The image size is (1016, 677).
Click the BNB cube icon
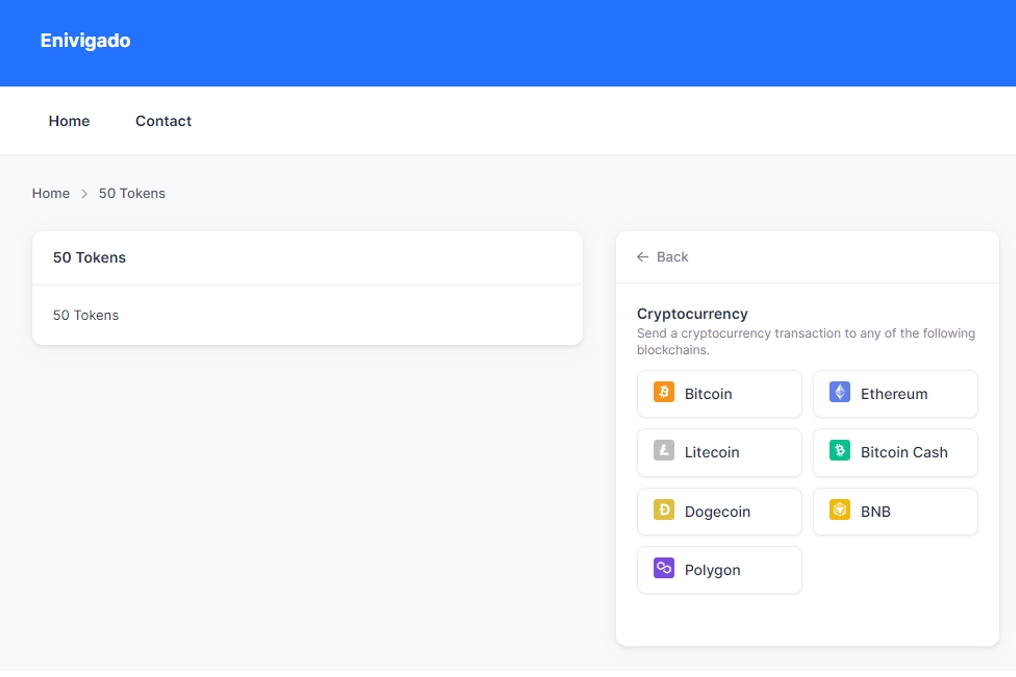coord(840,510)
